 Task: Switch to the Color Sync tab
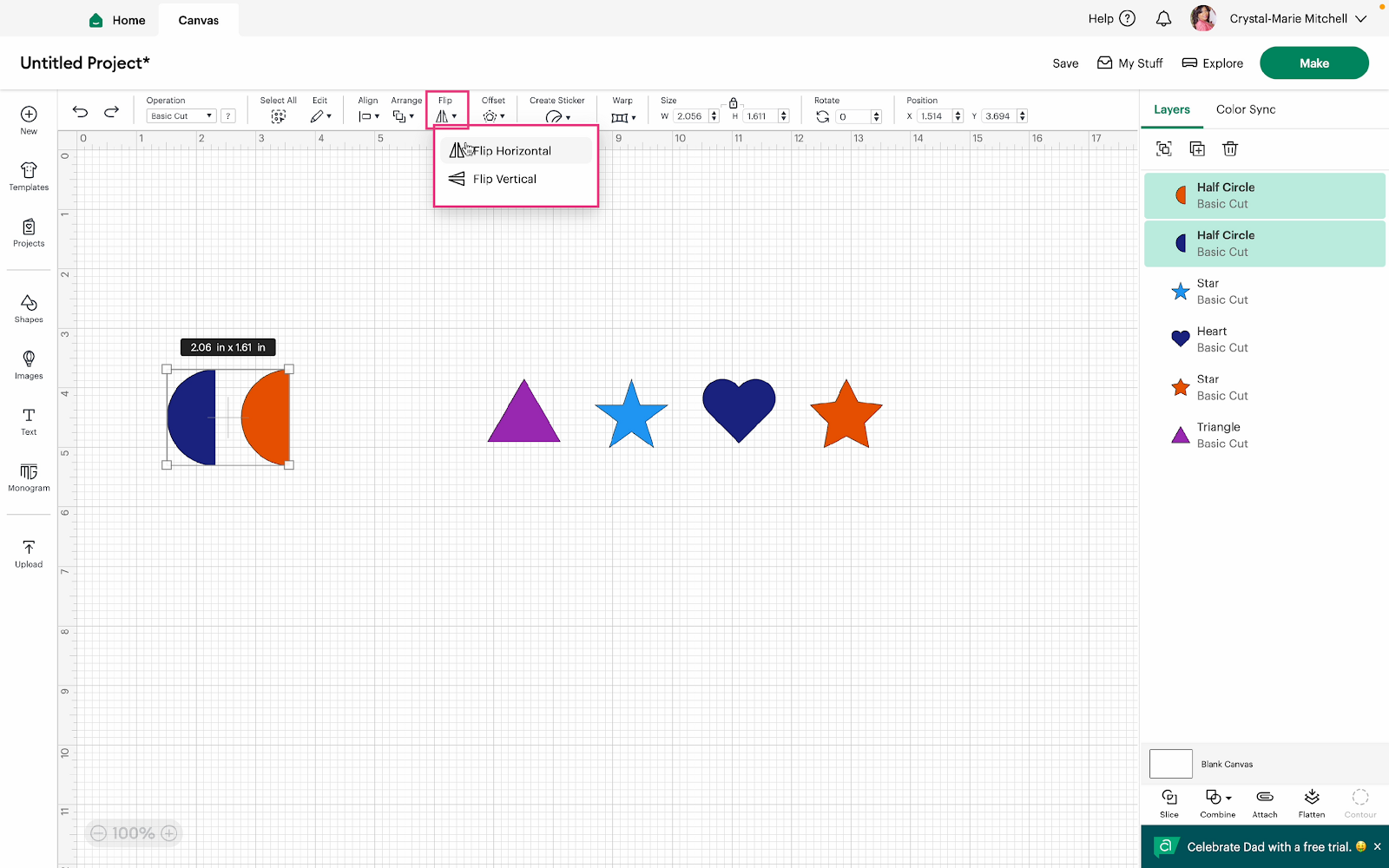click(1245, 109)
